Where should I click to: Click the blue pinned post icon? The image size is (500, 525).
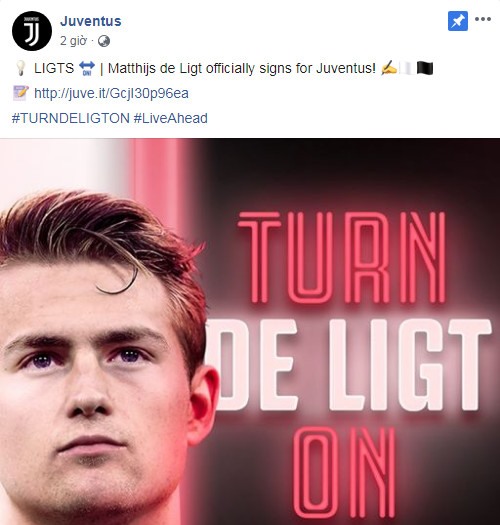(458, 21)
